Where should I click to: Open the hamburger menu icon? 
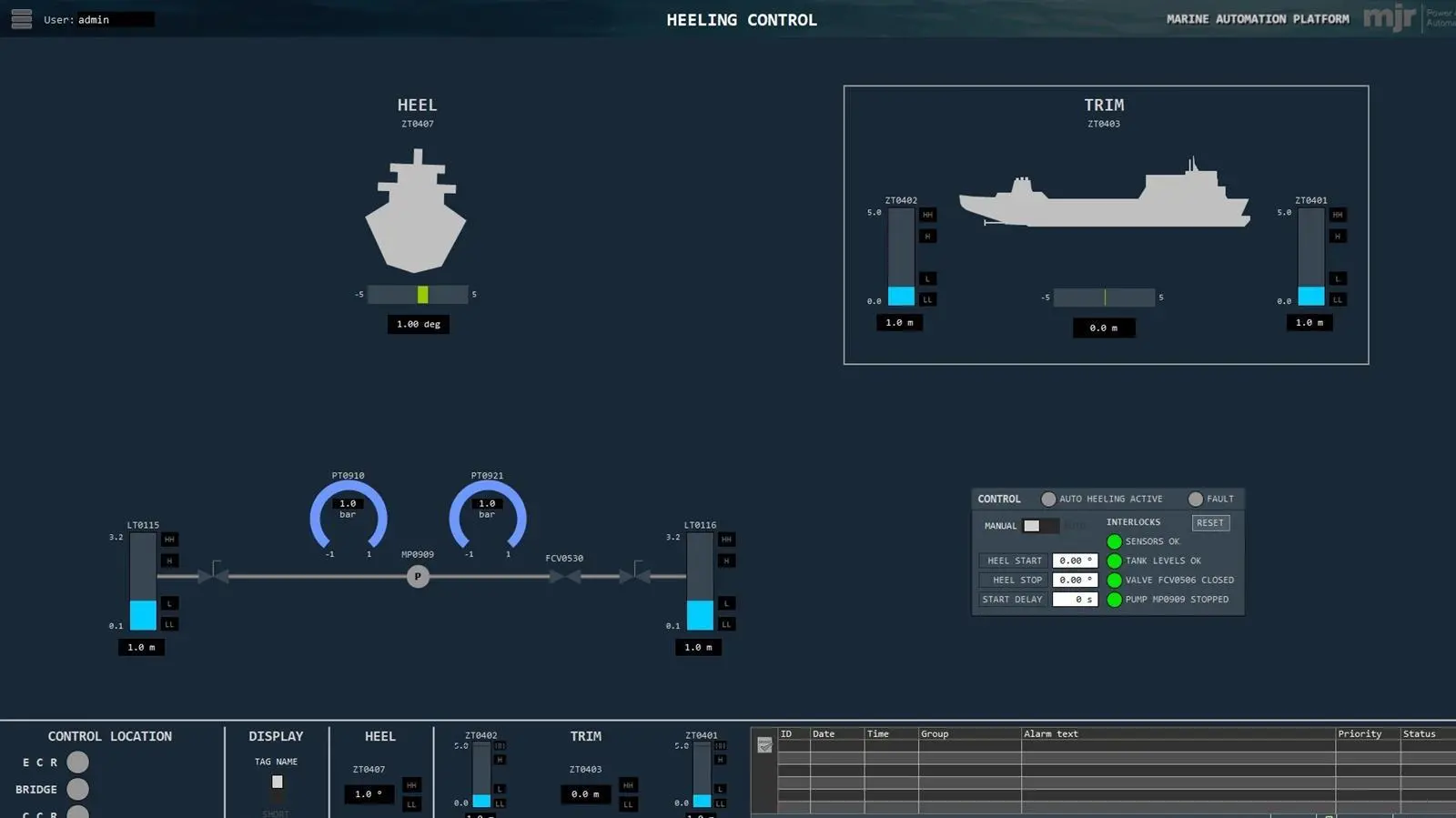(x=22, y=19)
